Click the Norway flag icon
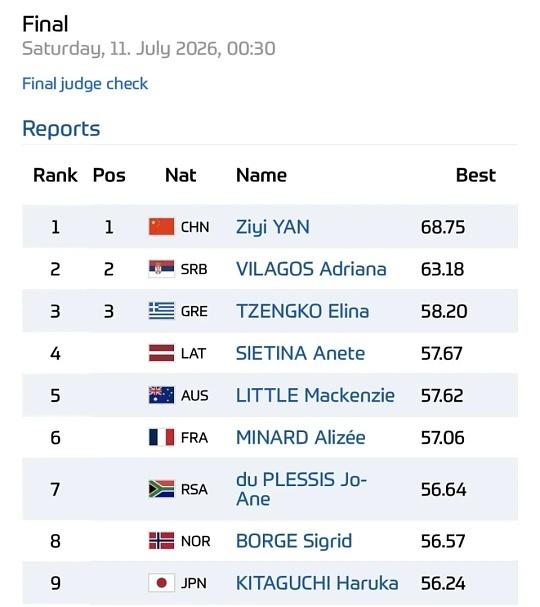540x607 pixels. point(161,541)
